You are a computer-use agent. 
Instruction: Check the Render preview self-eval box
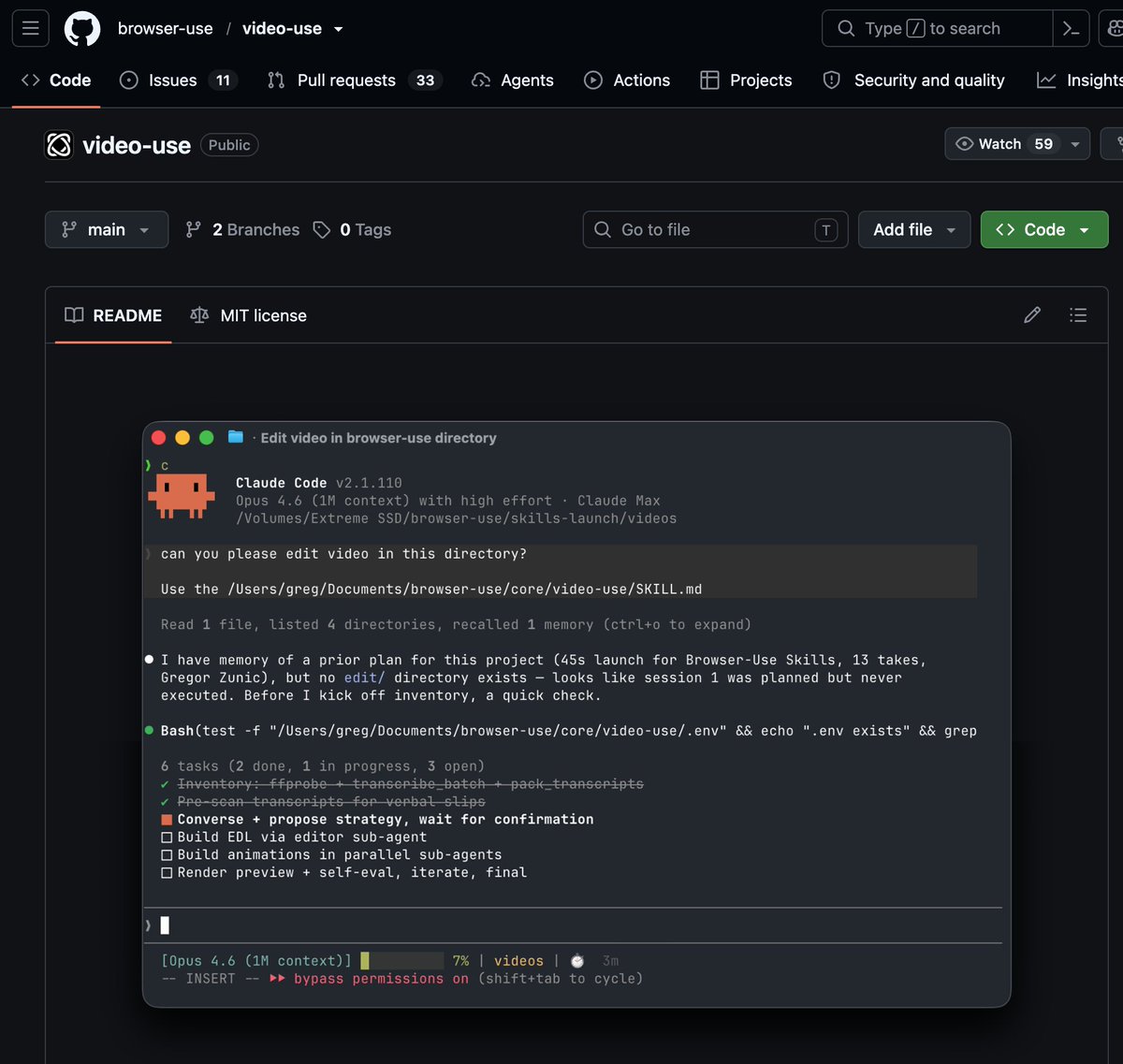[x=167, y=872]
